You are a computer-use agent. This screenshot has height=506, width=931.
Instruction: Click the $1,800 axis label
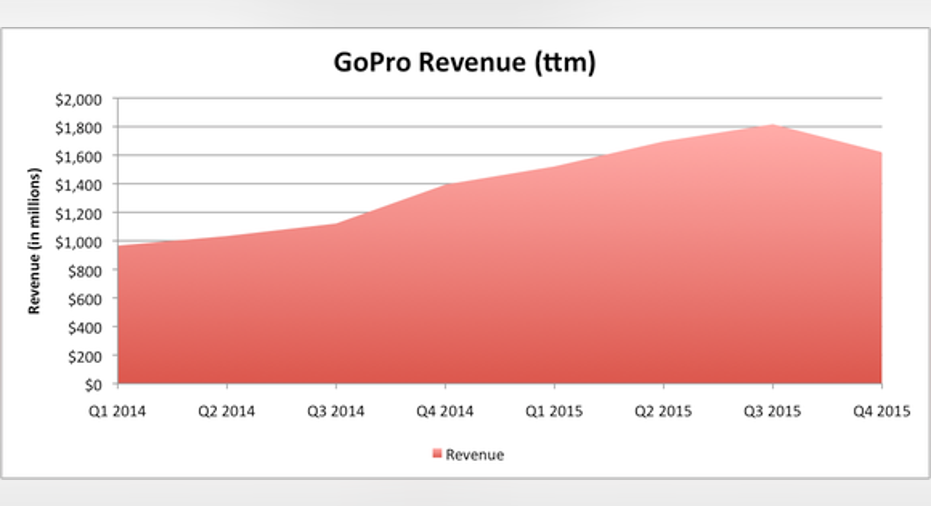78,128
